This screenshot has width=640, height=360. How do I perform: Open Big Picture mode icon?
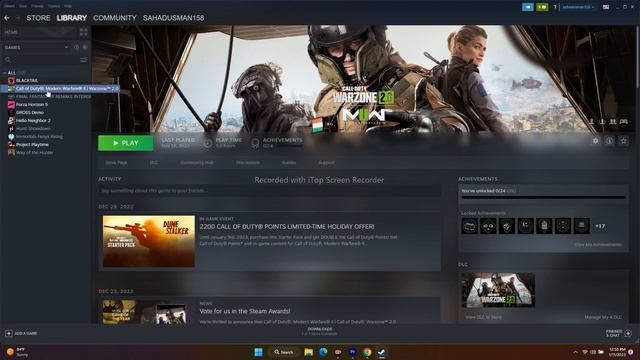click(606, 7)
